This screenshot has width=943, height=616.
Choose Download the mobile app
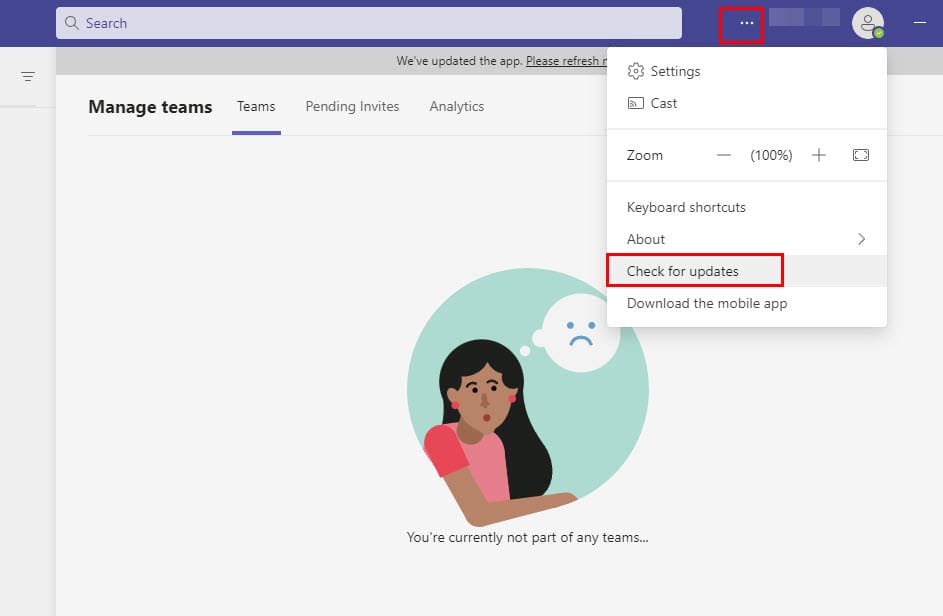[x=707, y=303]
